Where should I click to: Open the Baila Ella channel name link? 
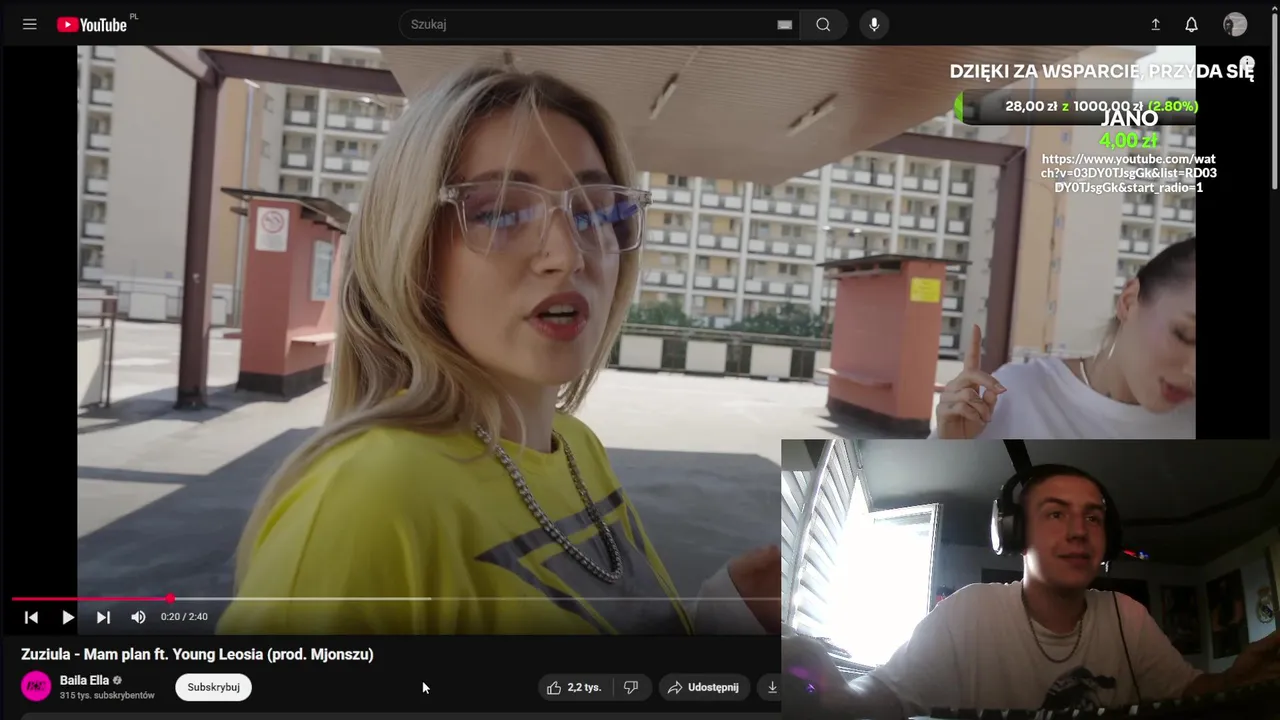coord(84,680)
